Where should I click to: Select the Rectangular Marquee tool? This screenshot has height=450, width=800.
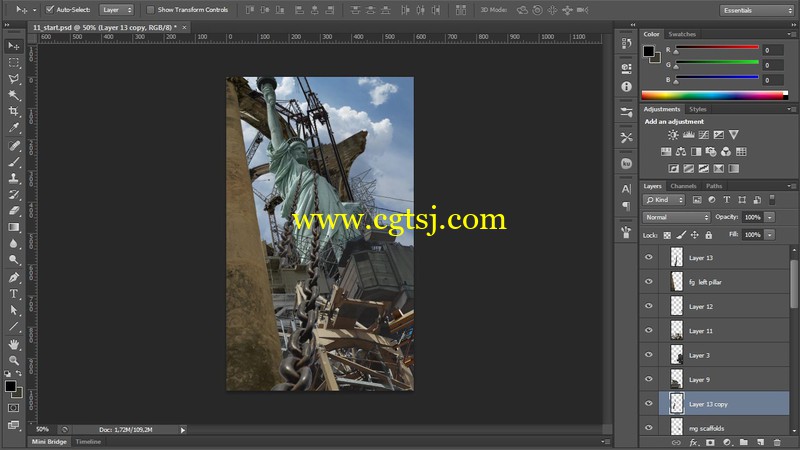coord(14,63)
